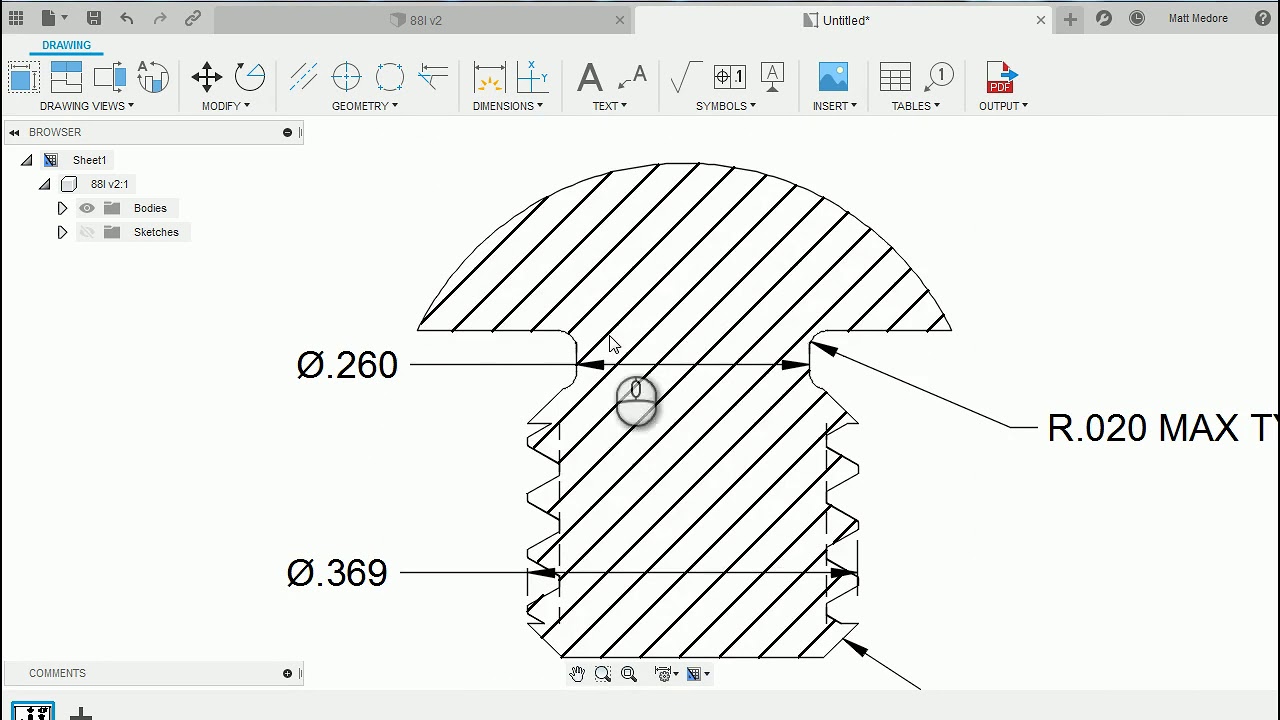Save the drawing with the floppy disk icon
1280x720 pixels.
tap(93, 18)
